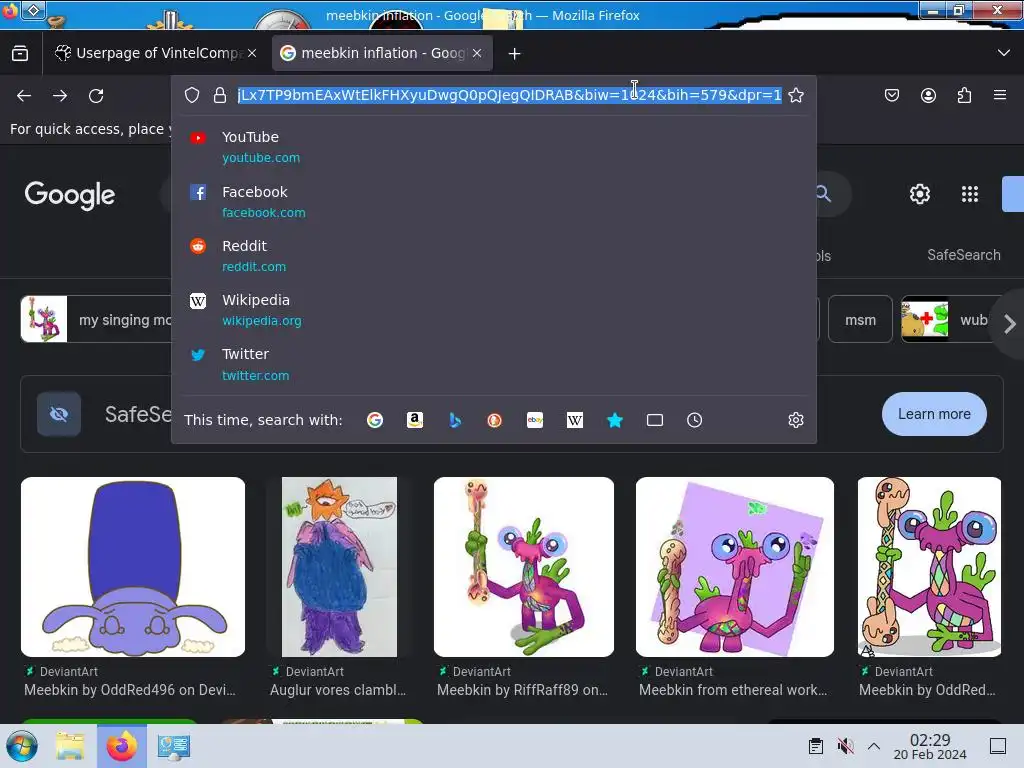Search only in open tabs icon
Image resolution: width=1024 pixels, height=768 pixels.
pos(654,420)
